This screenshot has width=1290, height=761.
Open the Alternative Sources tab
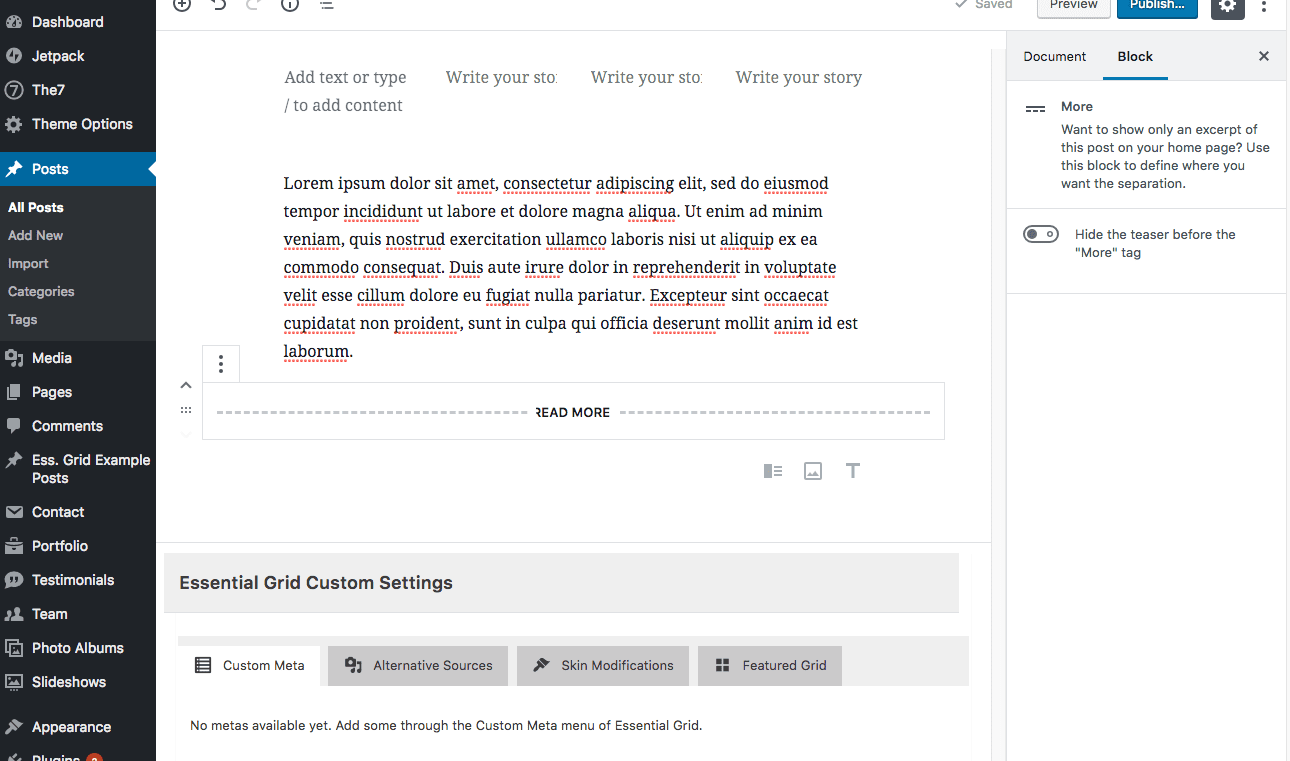(x=417, y=665)
